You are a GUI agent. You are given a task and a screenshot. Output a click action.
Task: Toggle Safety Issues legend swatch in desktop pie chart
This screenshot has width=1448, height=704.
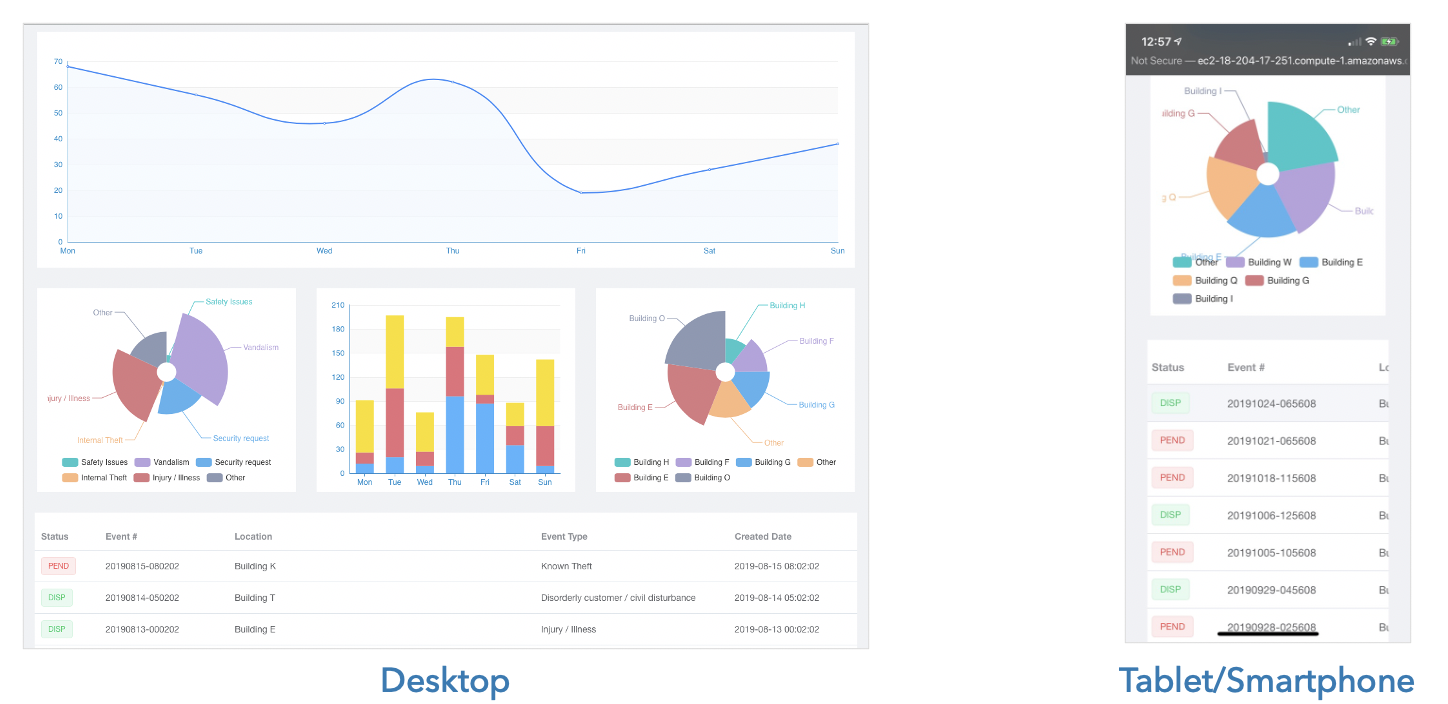[70, 463]
